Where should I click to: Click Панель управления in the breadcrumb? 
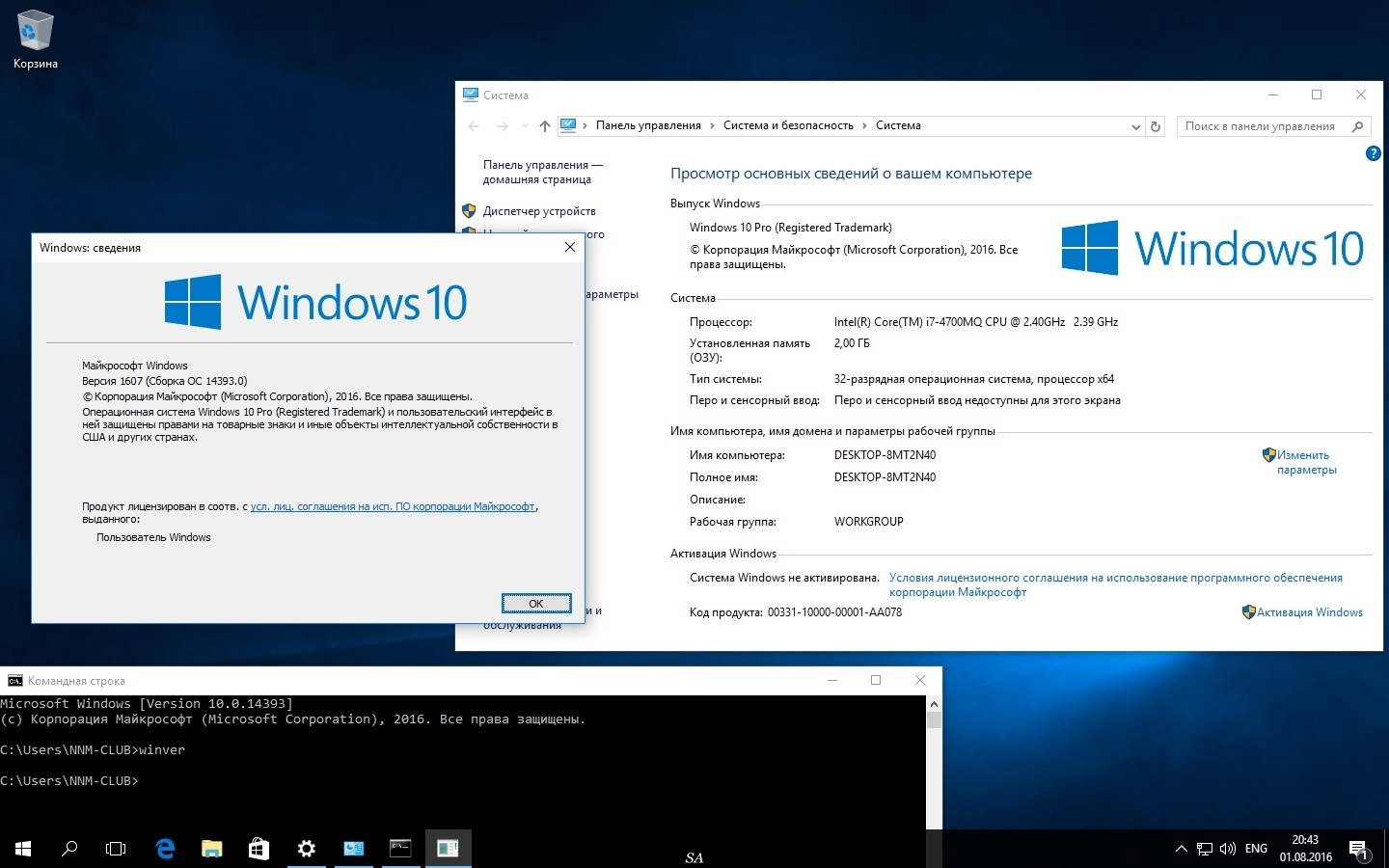click(648, 125)
